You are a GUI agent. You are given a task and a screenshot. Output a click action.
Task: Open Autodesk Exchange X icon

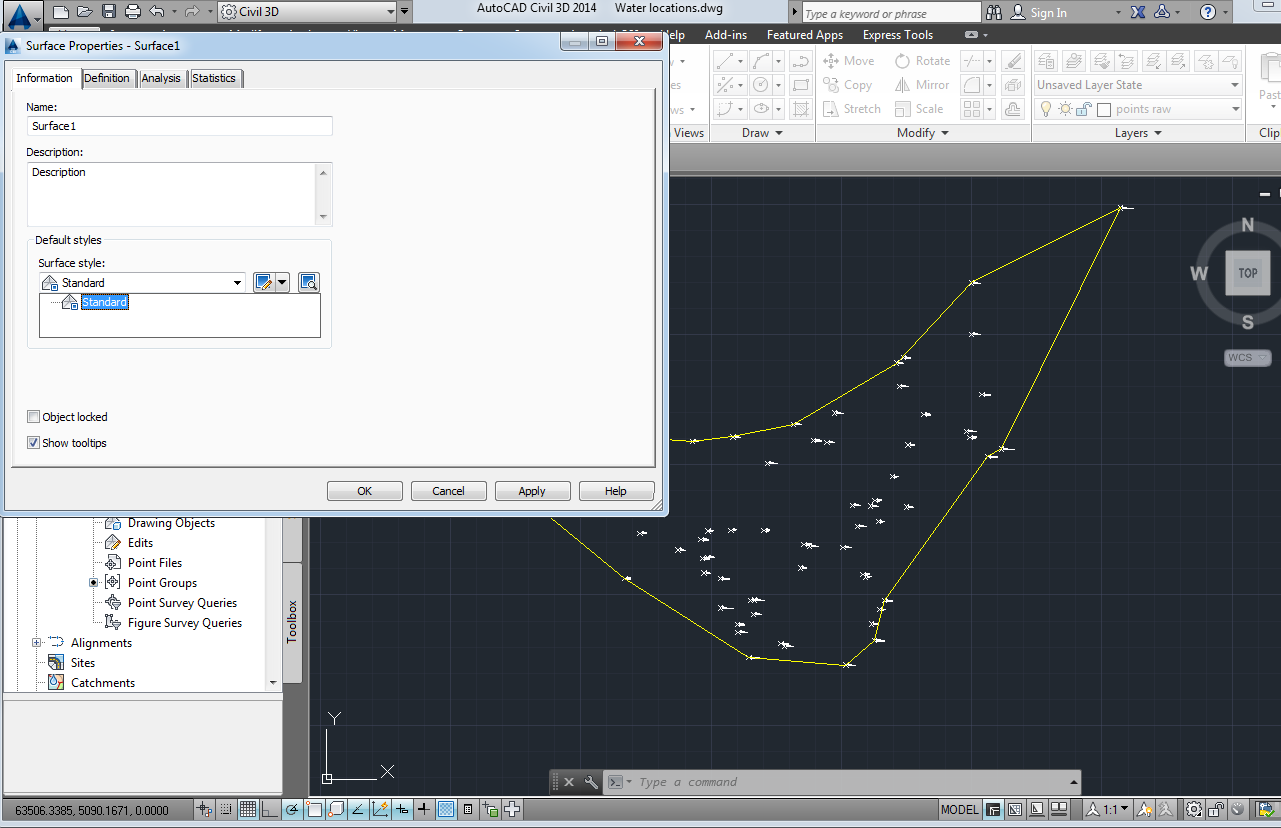[x=1138, y=12]
